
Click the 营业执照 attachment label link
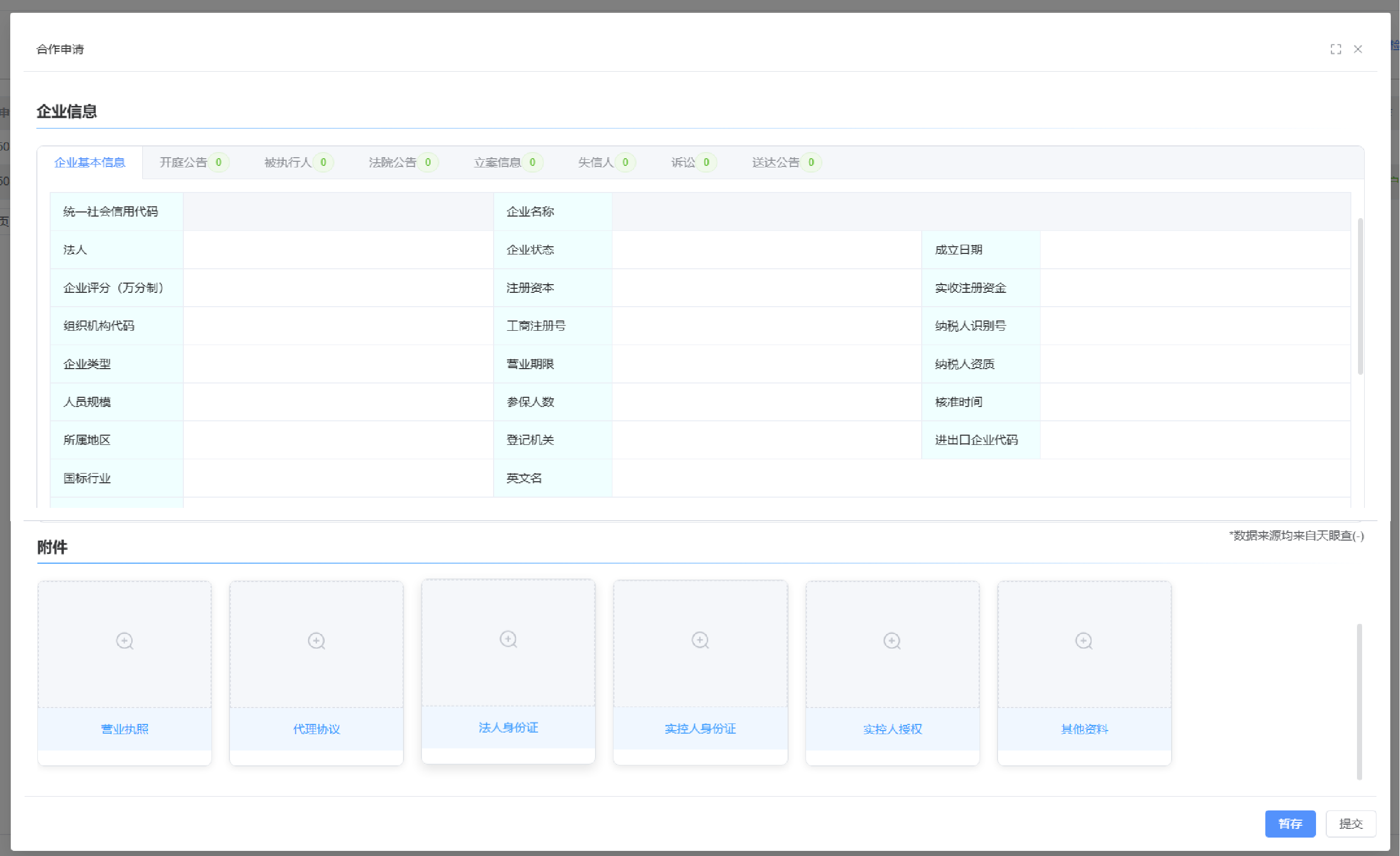[x=124, y=729]
